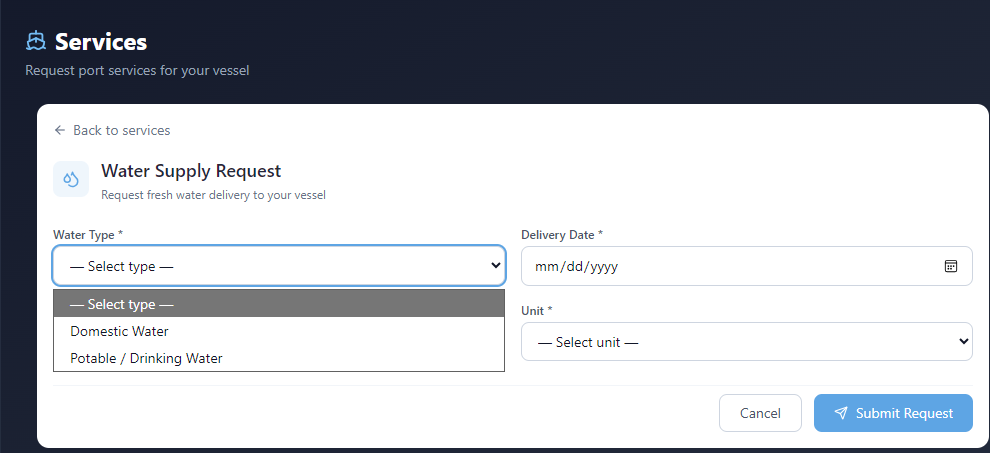990x453 pixels.
Task: Click the Water Supply Request heading
Action: click(x=191, y=171)
